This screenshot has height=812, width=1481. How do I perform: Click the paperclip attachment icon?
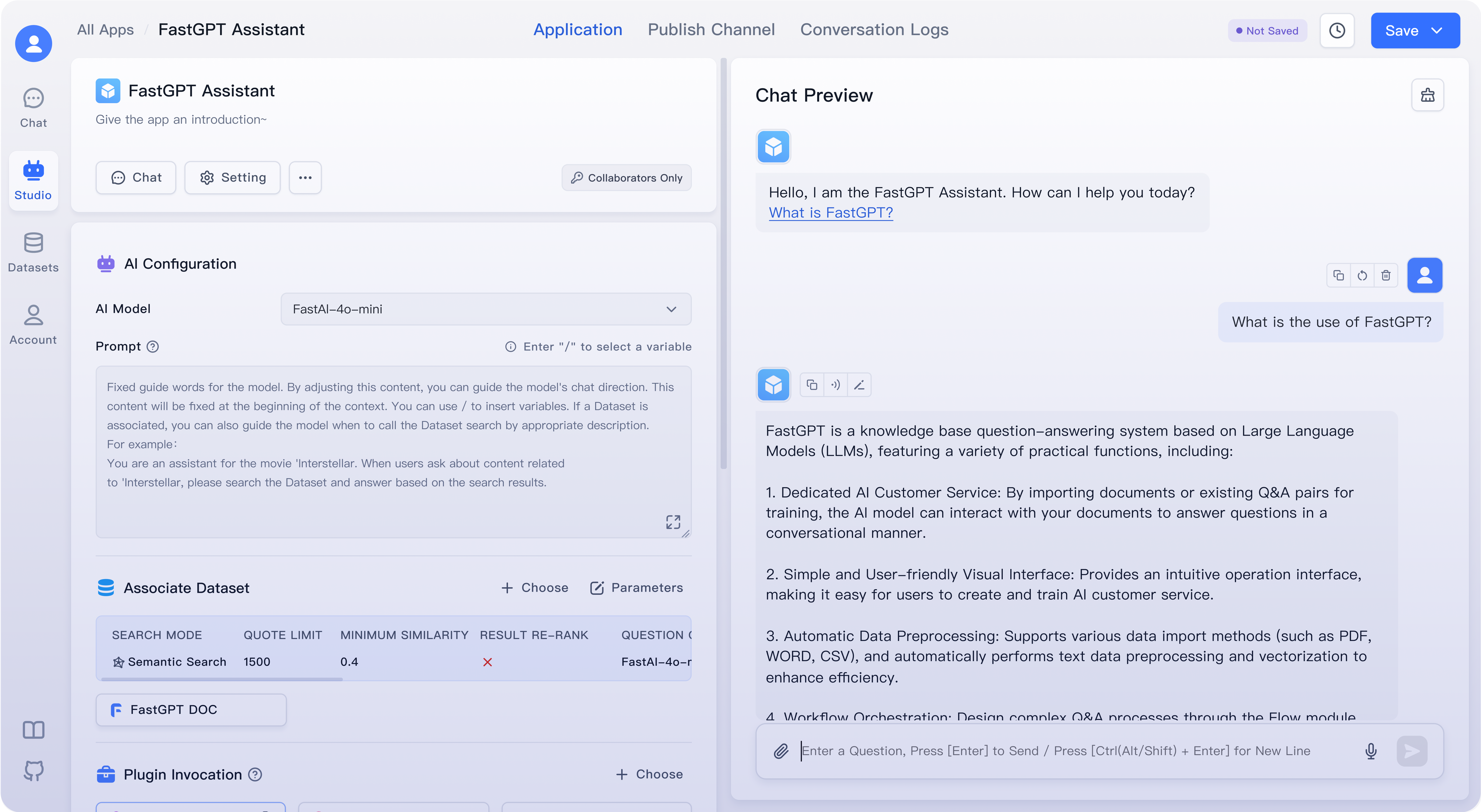click(x=781, y=751)
